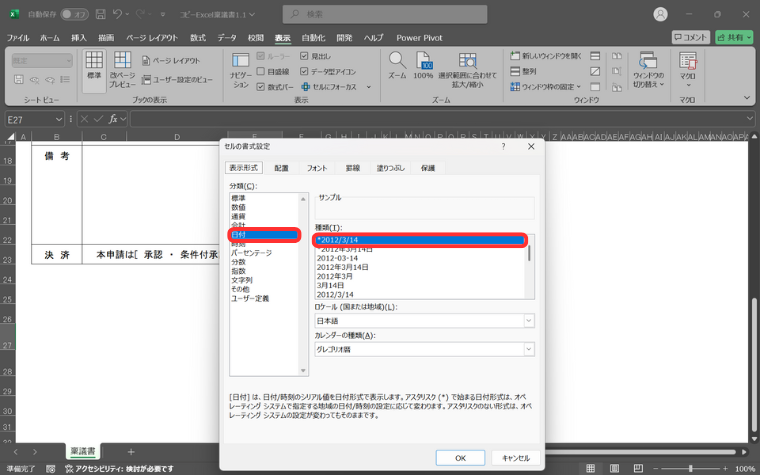
Task: Open the ロケール locale dropdown (日本語)
Action: (424, 321)
